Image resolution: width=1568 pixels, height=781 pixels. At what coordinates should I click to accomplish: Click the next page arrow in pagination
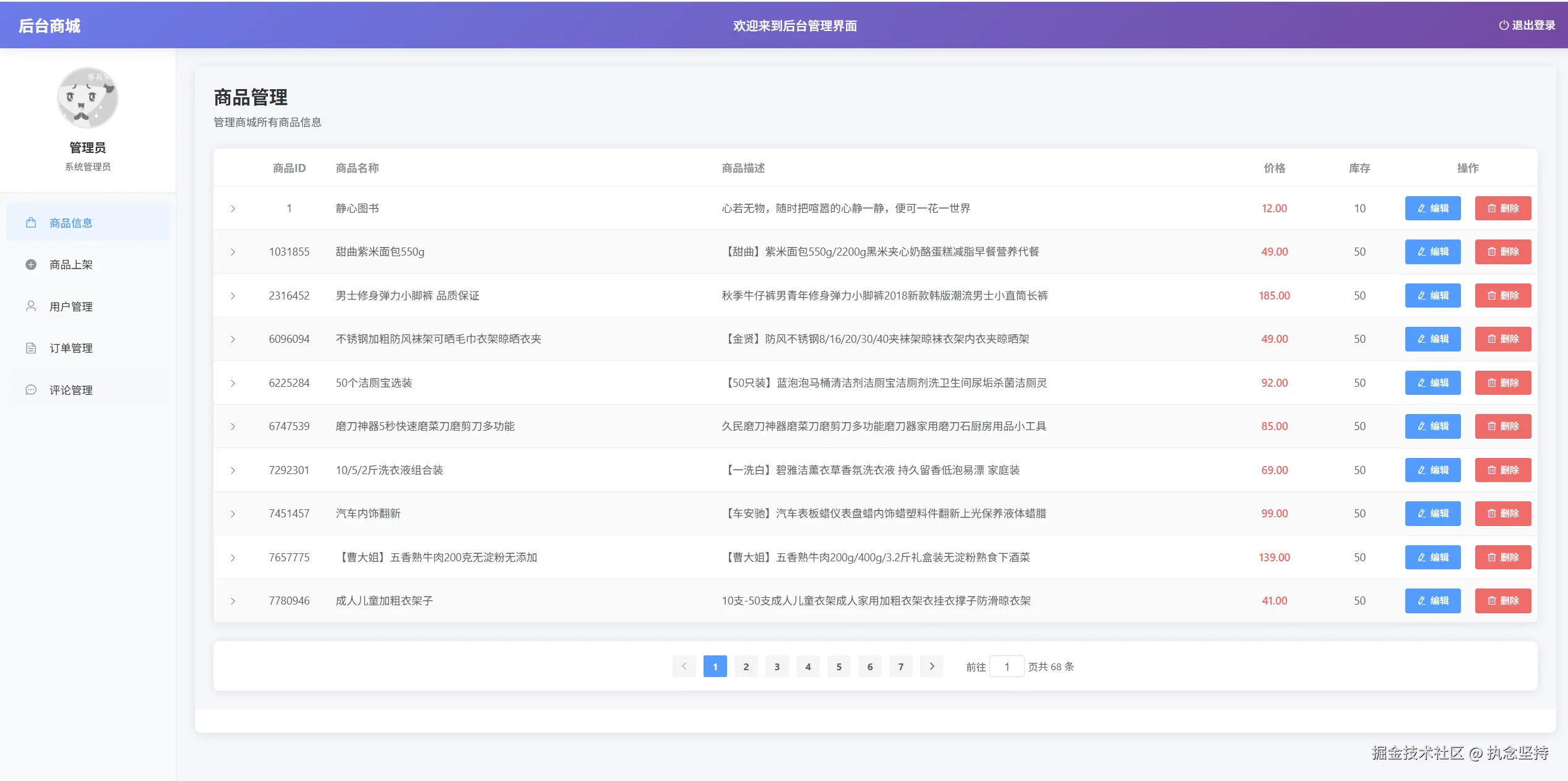pyautogui.click(x=932, y=667)
